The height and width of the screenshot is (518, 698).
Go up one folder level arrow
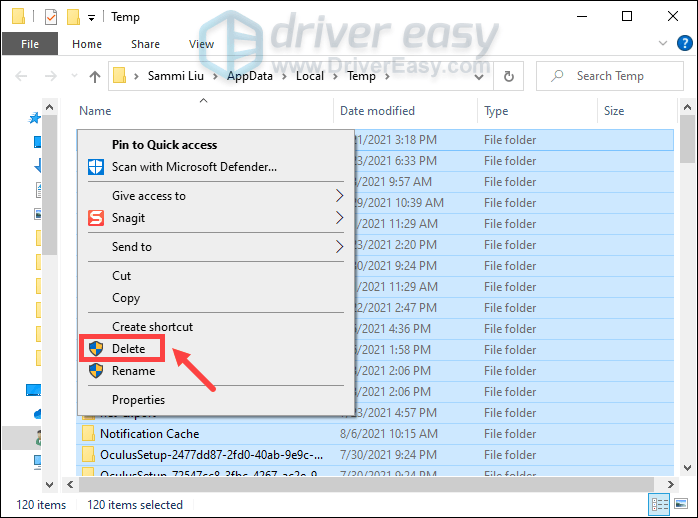click(x=94, y=77)
